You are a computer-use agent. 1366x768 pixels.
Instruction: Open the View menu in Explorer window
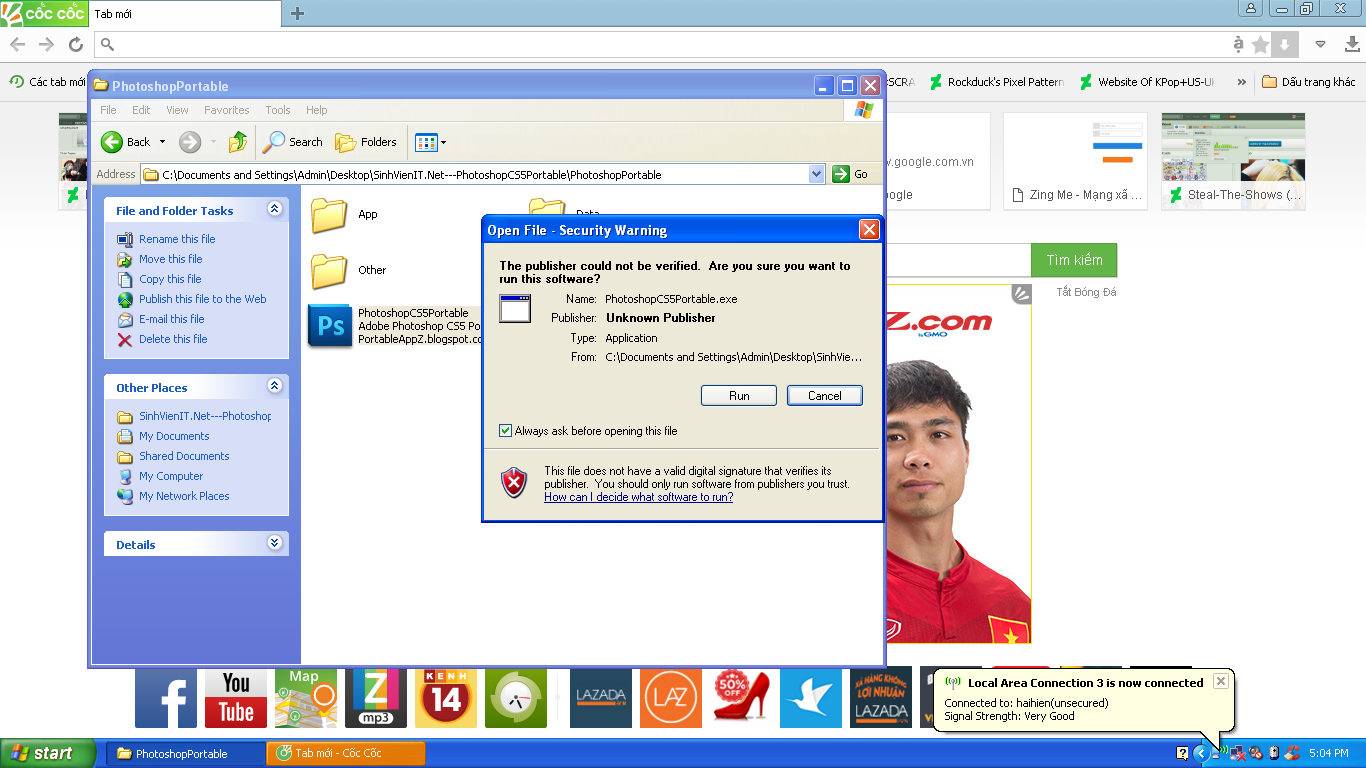coord(177,110)
